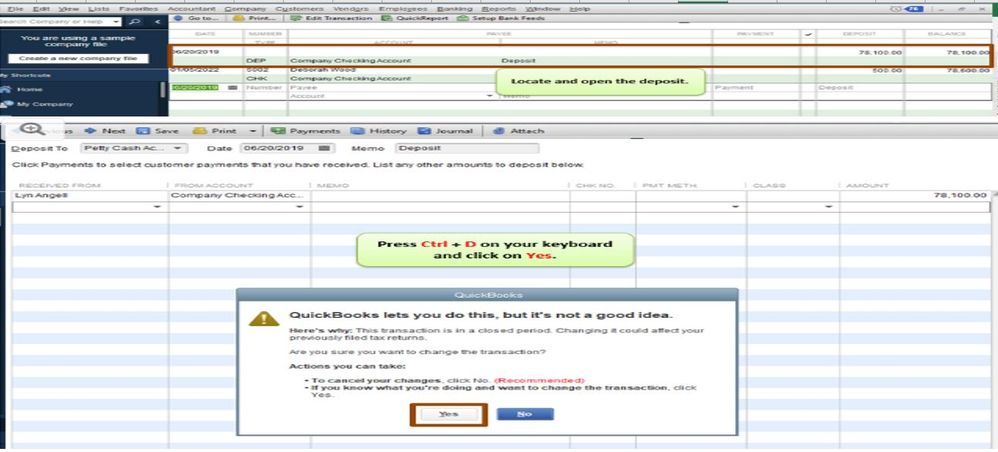This screenshot has height=452, width=998.
Task: Open the File menu
Action: tap(16, 9)
